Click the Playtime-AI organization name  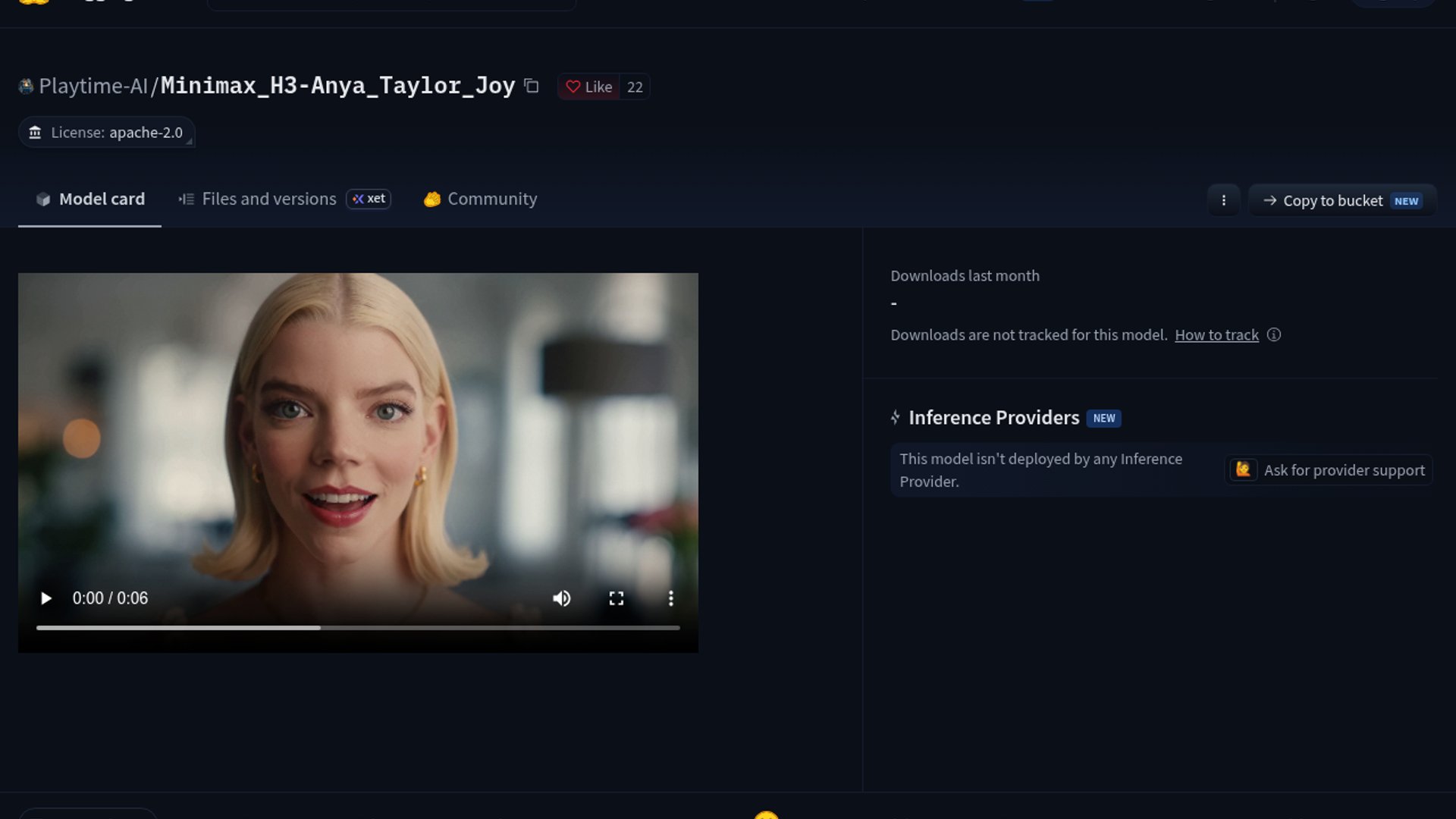(x=93, y=86)
